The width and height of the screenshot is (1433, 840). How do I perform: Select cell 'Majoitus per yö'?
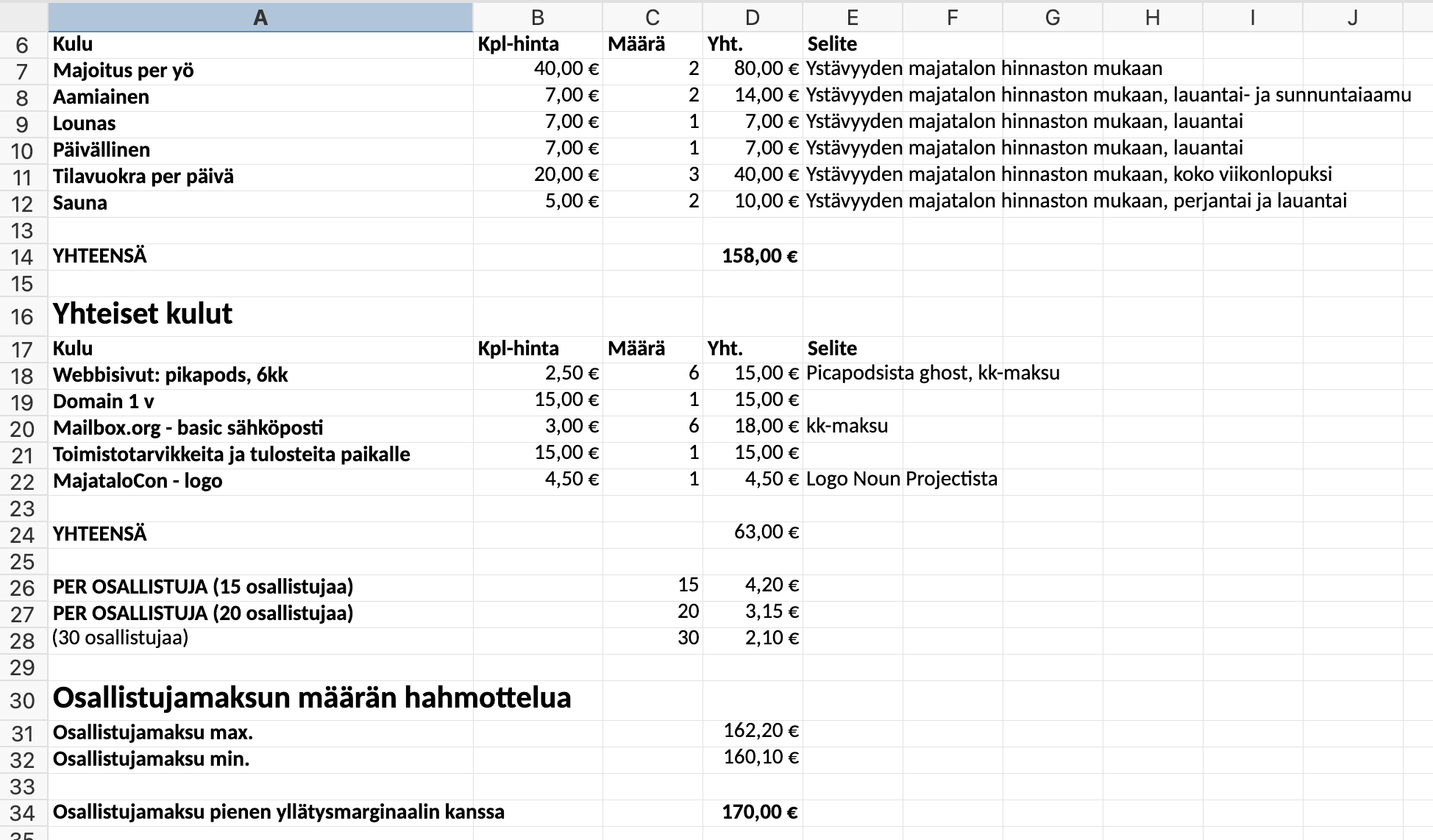coord(124,71)
